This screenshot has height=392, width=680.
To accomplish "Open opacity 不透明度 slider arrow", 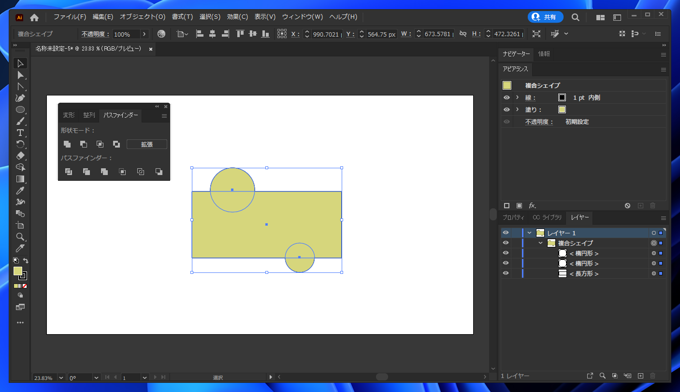I will (x=144, y=34).
